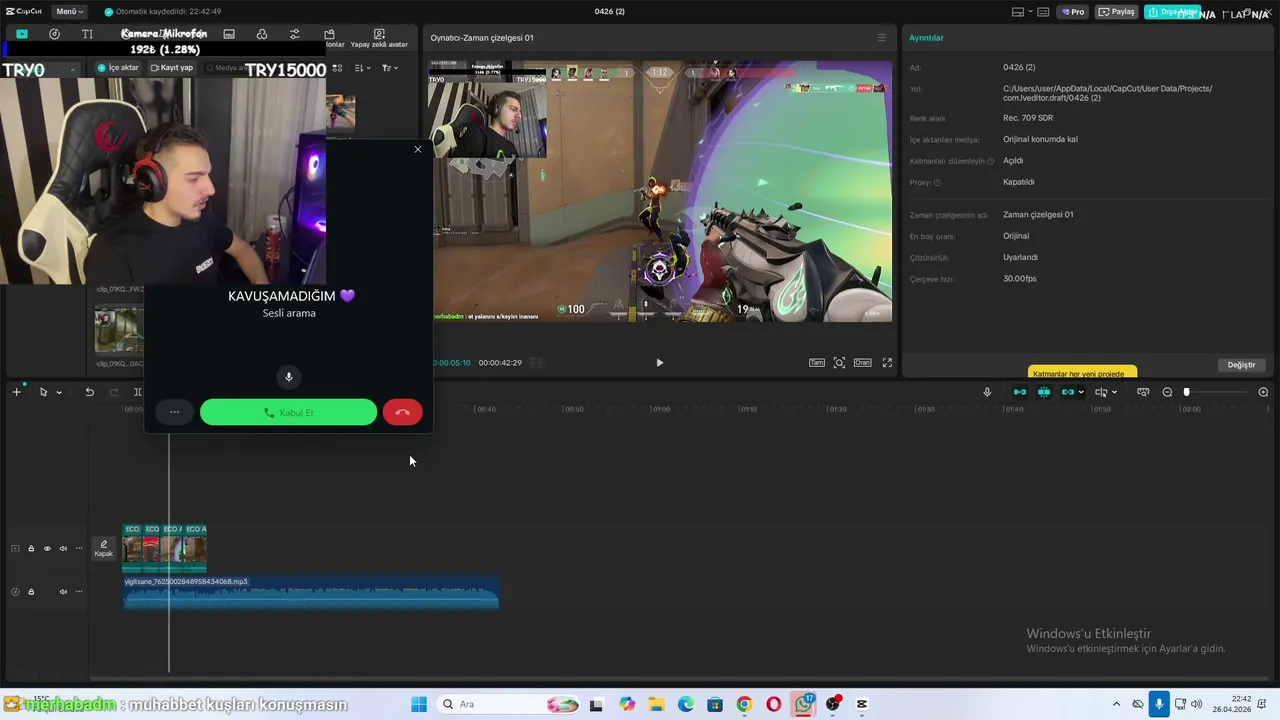Open the Captions tab icon
This screenshot has width=1280, height=720.
click(229, 34)
